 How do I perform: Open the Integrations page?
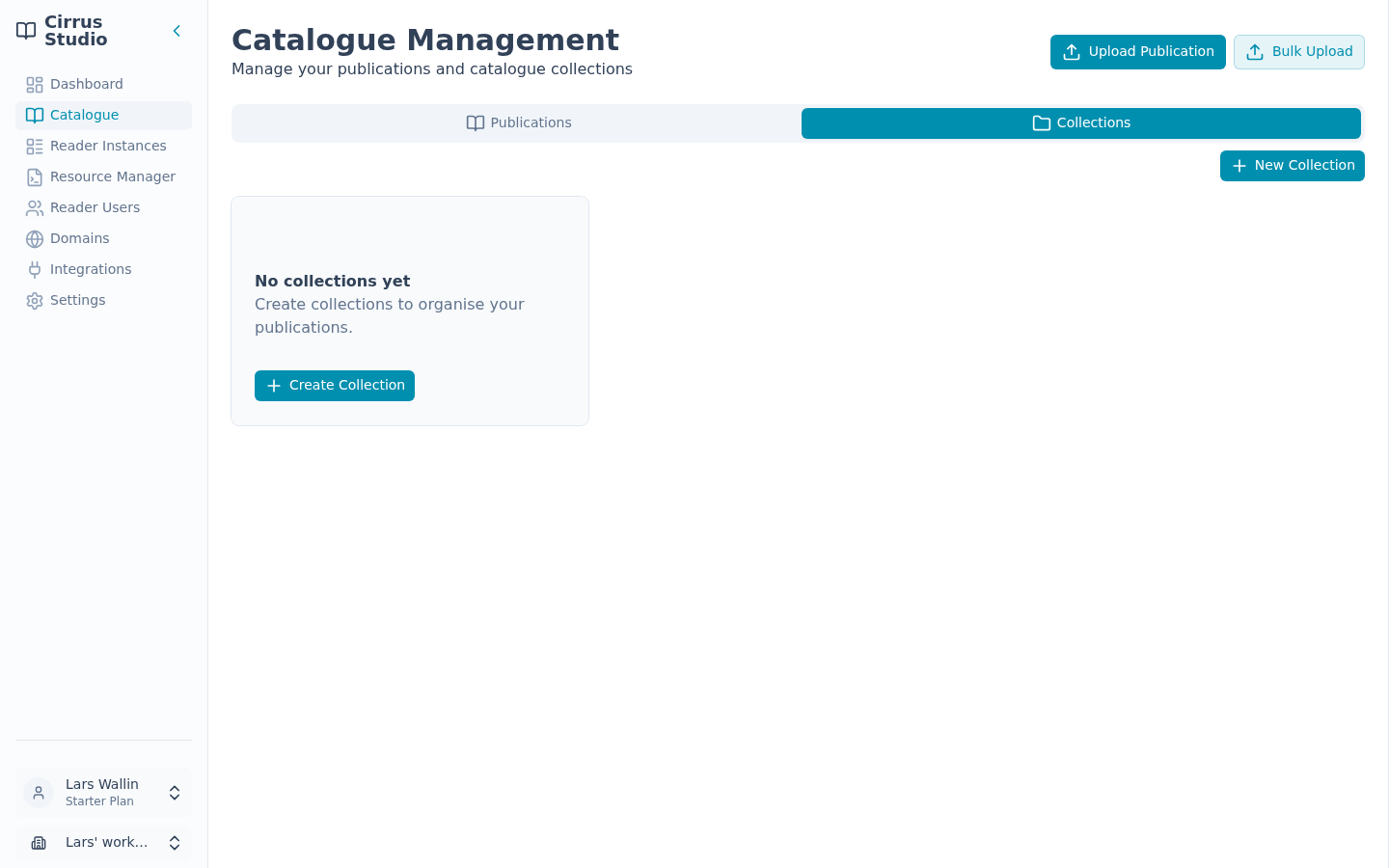point(103,270)
